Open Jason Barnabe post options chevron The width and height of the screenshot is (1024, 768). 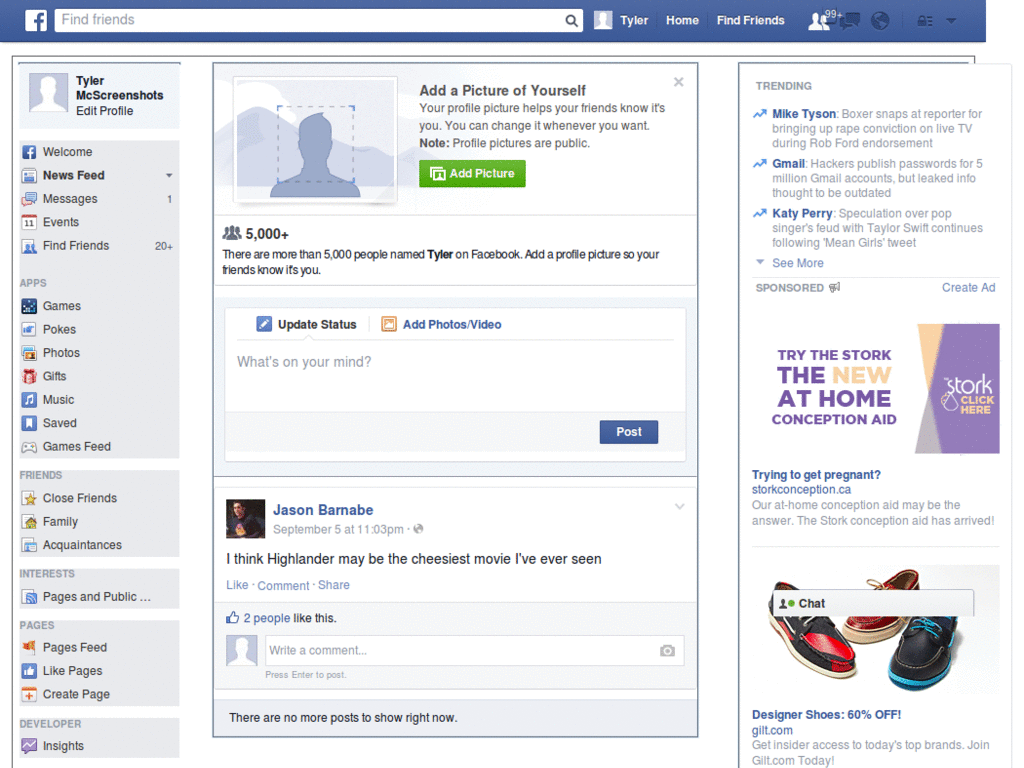680,507
